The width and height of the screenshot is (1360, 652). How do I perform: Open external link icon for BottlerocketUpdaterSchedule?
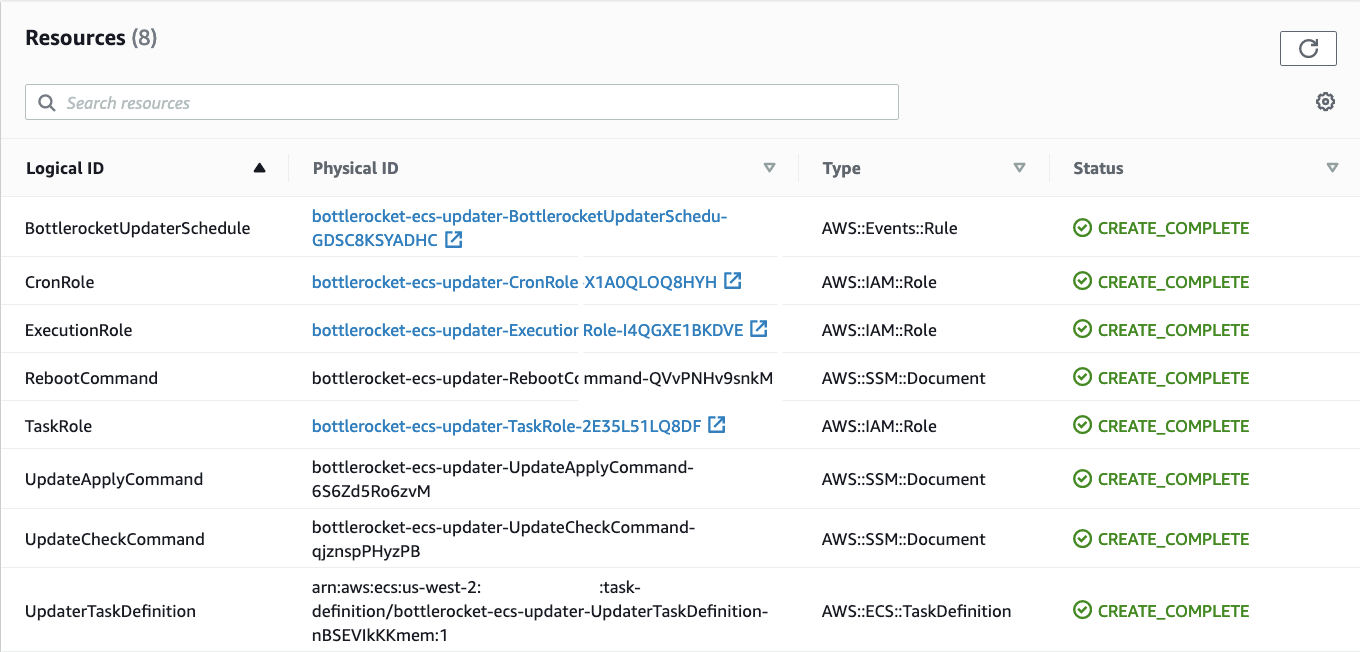[454, 240]
